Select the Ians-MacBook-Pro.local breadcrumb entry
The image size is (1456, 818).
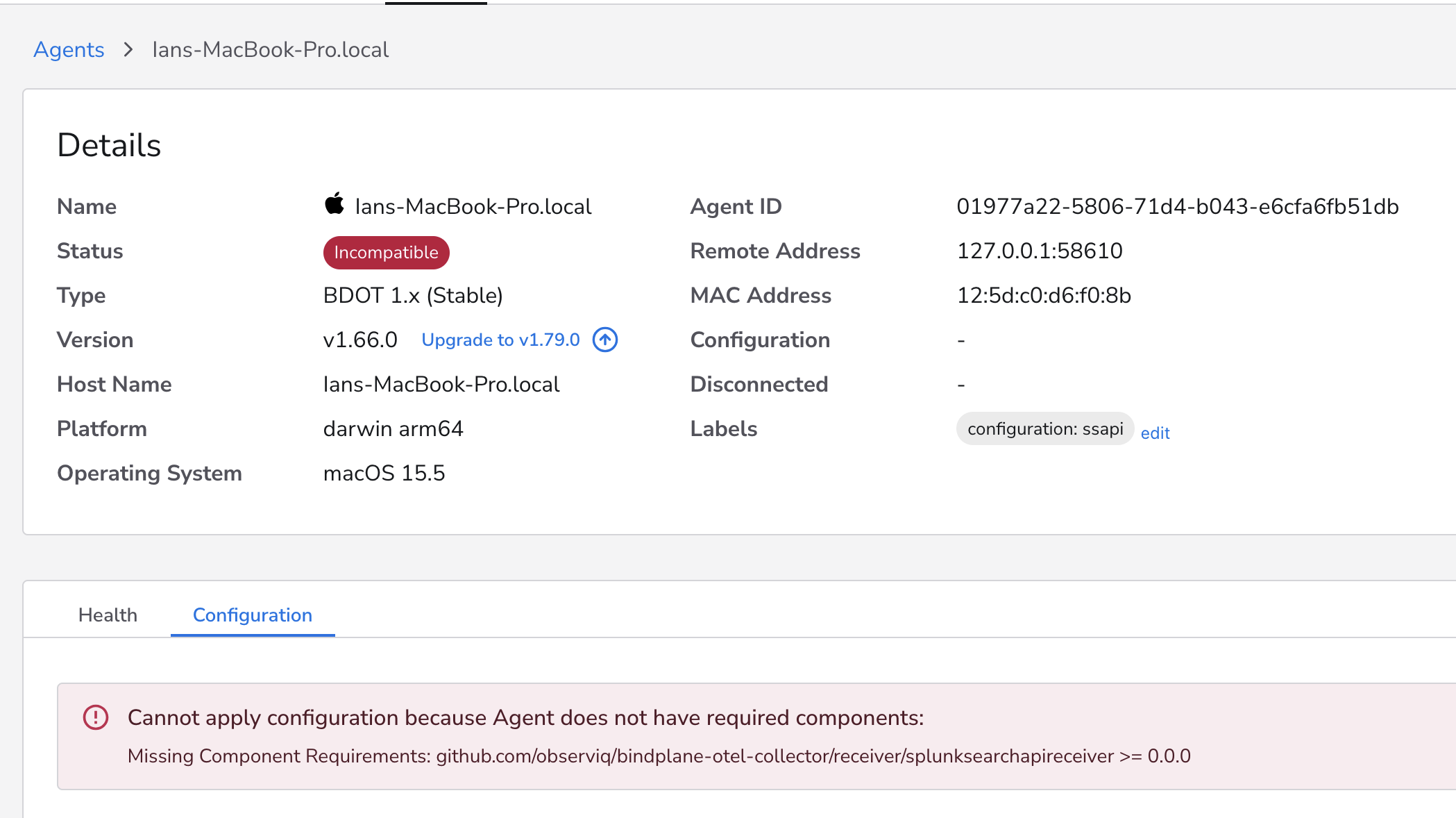pos(271,49)
